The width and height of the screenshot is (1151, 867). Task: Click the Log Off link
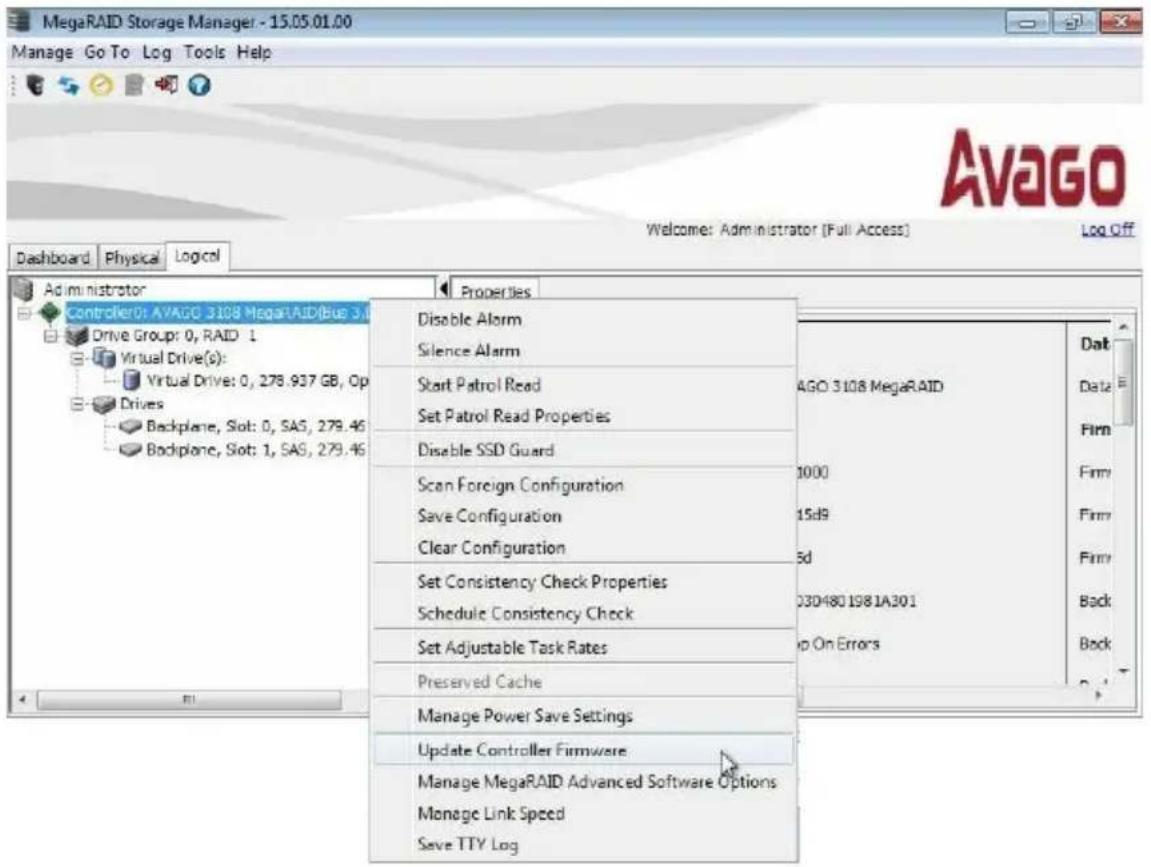point(1107,230)
